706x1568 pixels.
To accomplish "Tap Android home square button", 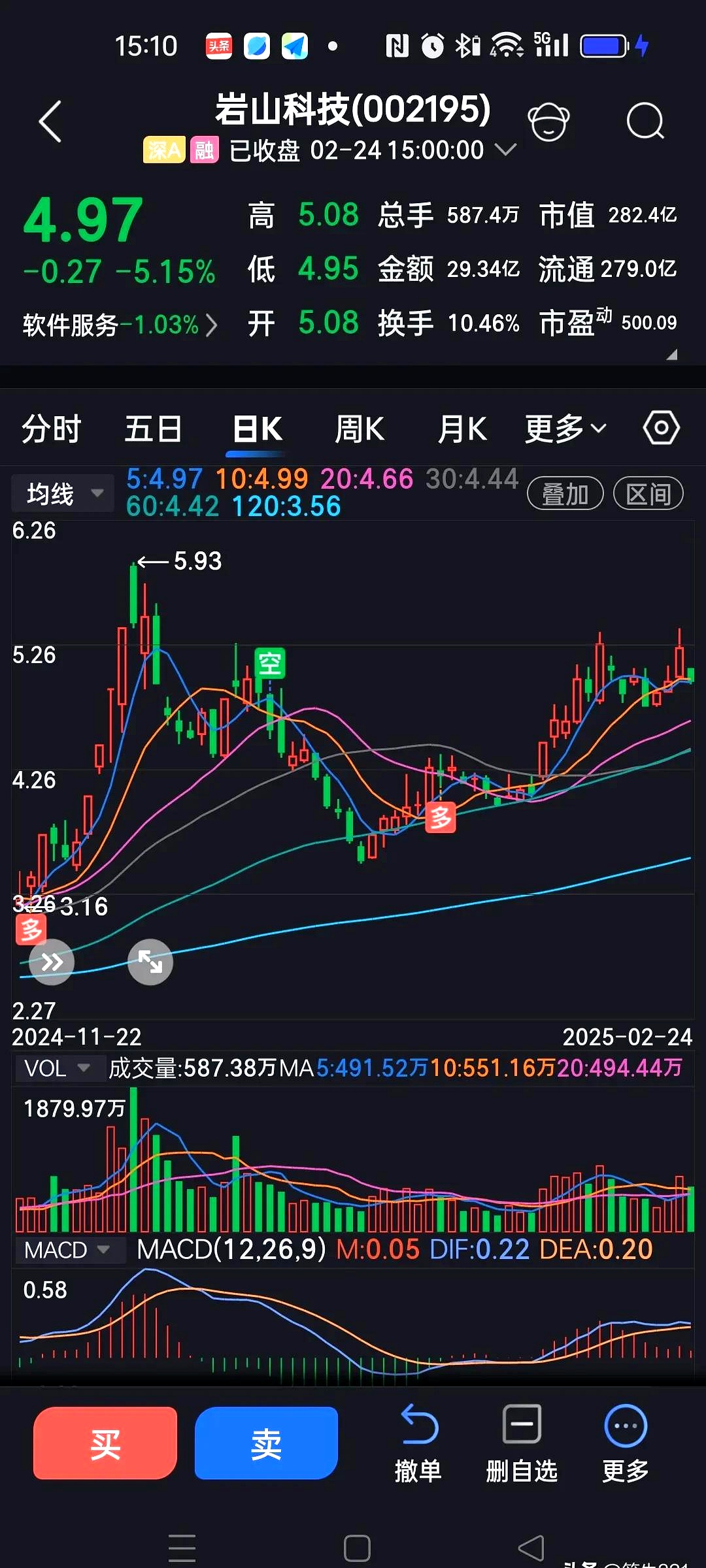I will point(357,1548).
